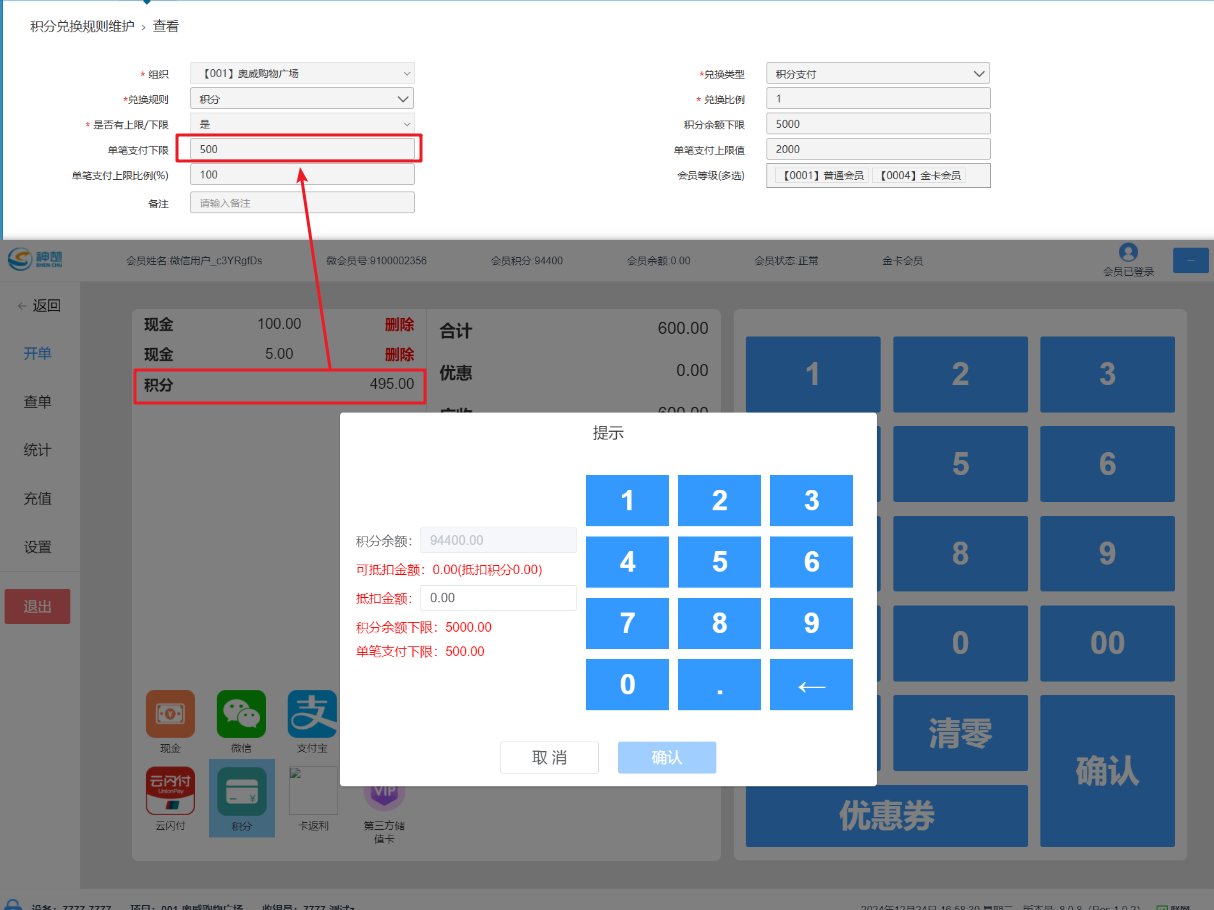The height and width of the screenshot is (910, 1214).
Task: Click the 确认 button in the dialog
Action: click(667, 758)
